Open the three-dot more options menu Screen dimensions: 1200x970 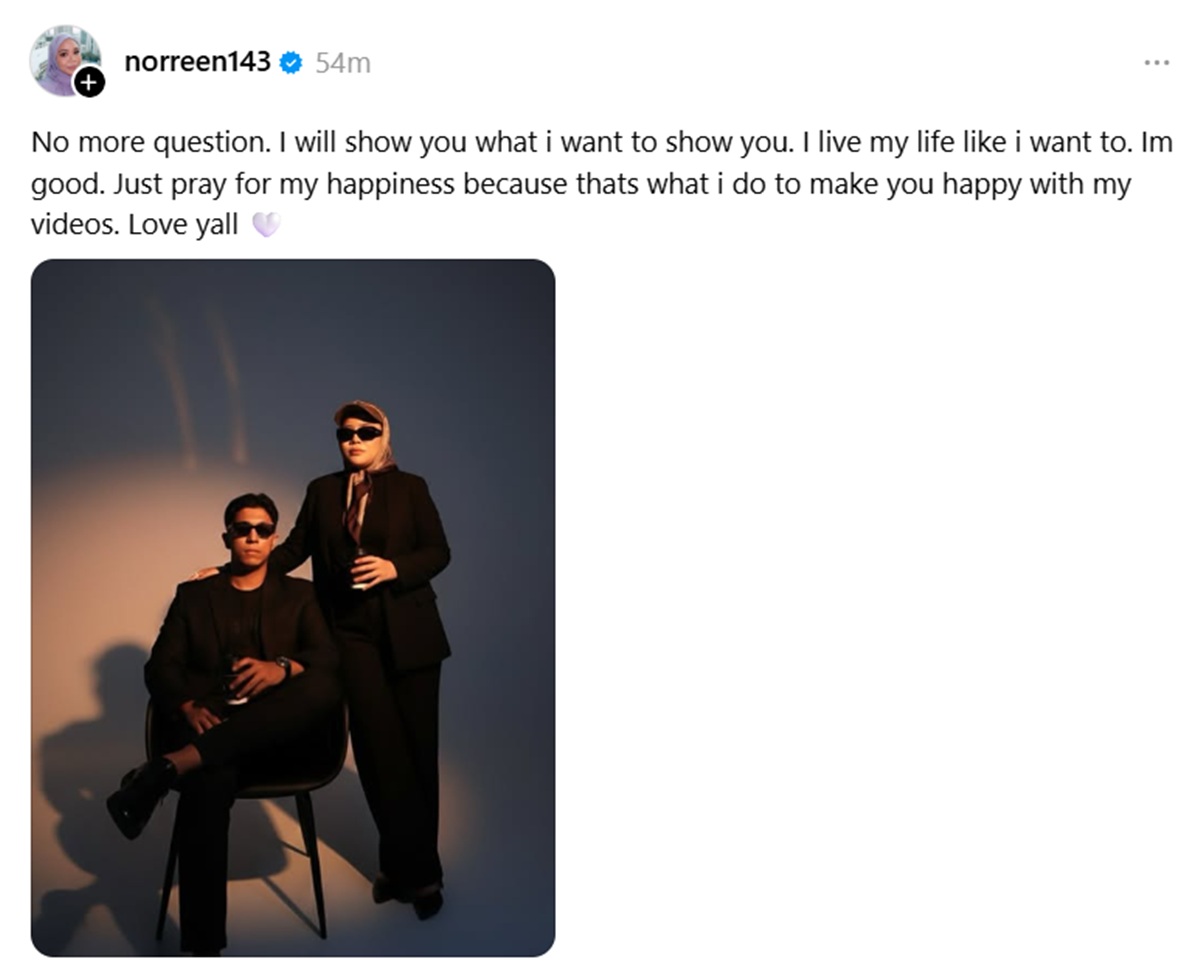coord(1156,62)
